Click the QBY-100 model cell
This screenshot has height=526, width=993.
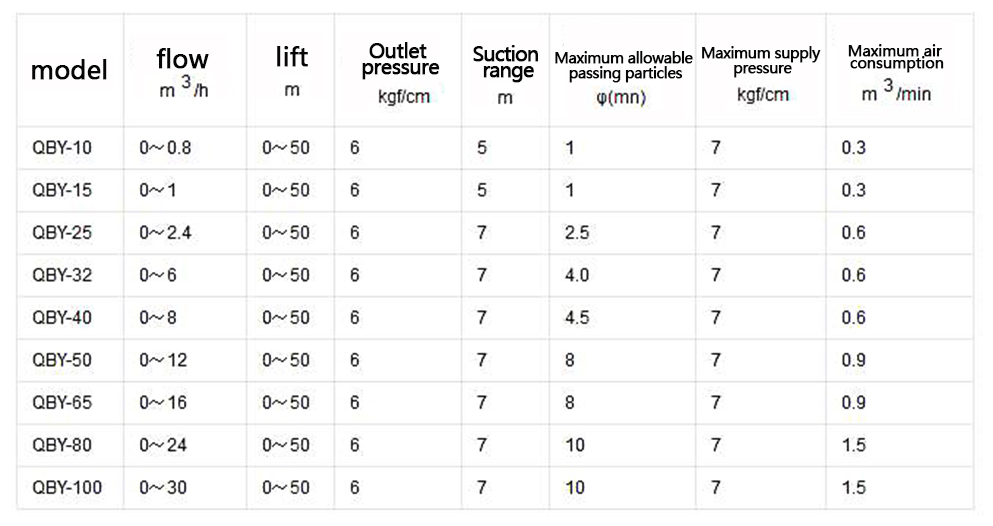tap(66, 488)
